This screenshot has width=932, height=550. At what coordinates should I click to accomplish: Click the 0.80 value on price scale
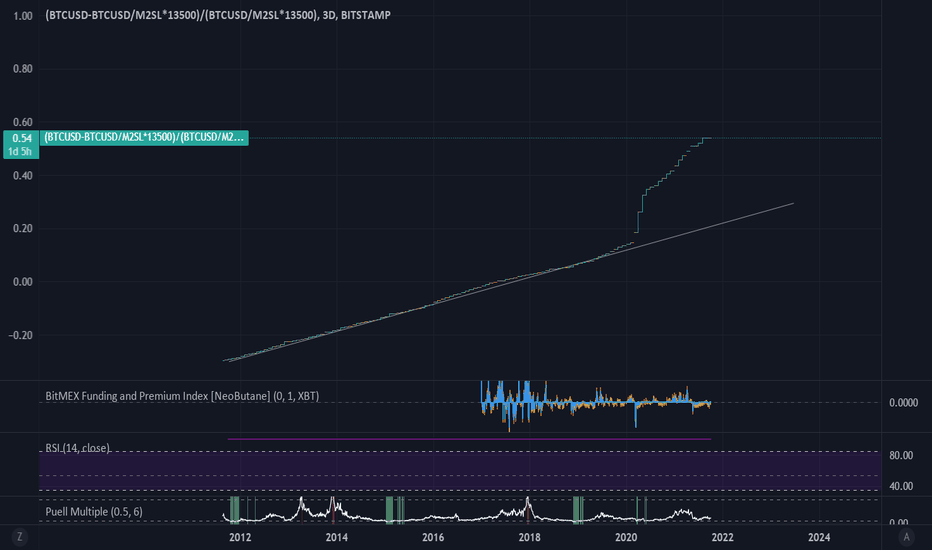click(23, 69)
